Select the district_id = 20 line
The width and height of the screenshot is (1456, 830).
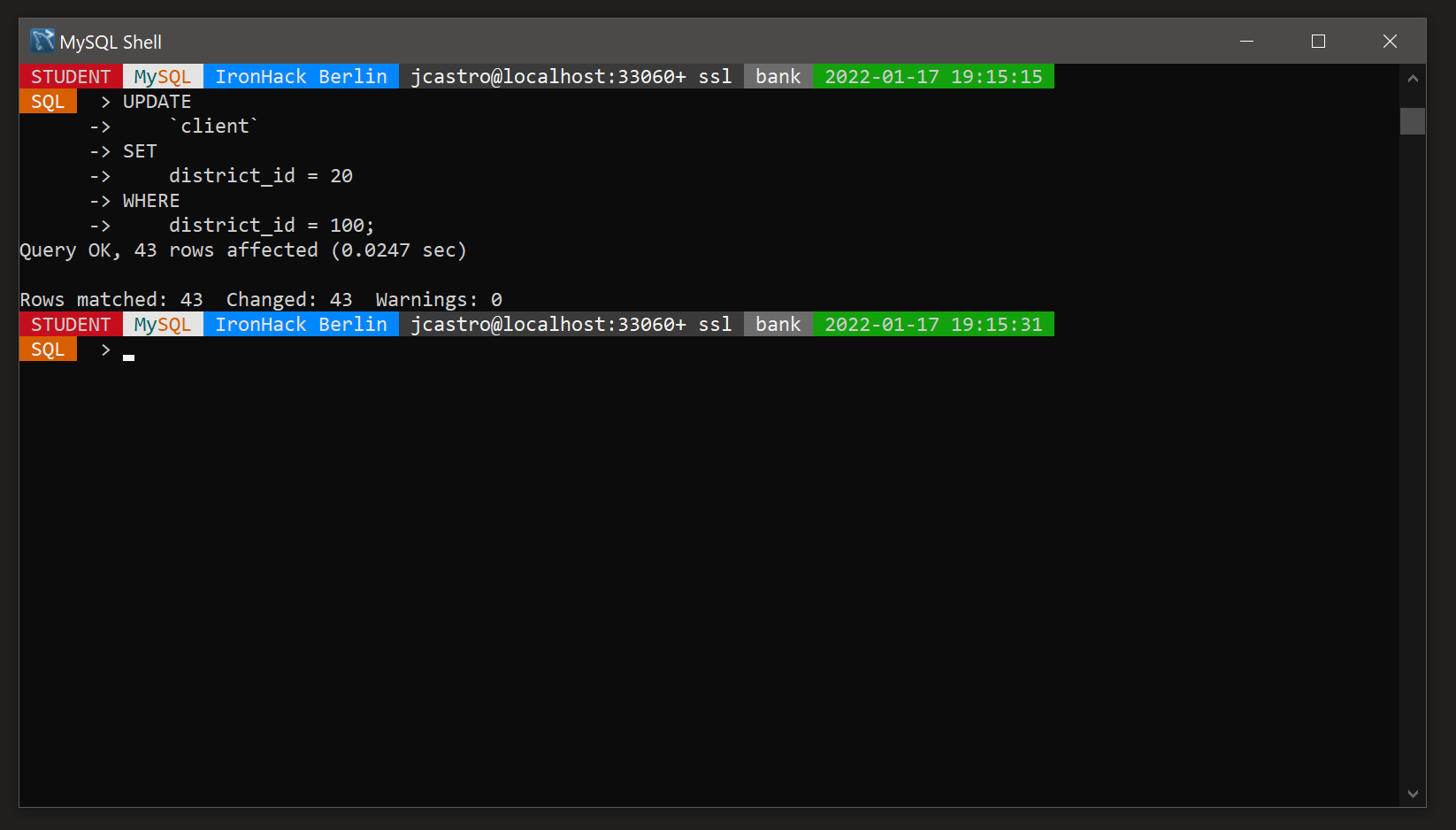coord(259,175)
